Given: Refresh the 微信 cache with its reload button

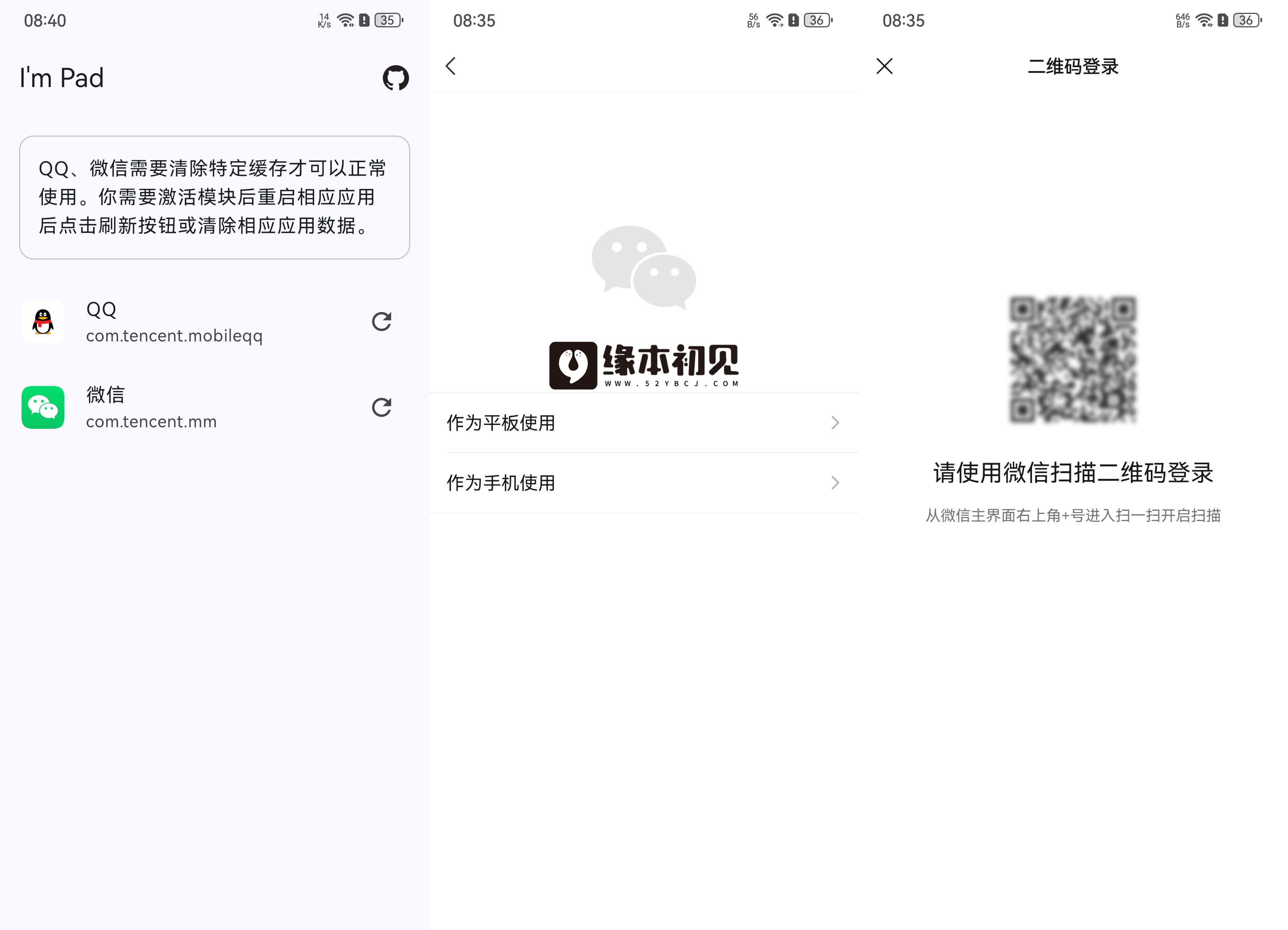Looking at the screenshot, I should (x=381, y=407).
